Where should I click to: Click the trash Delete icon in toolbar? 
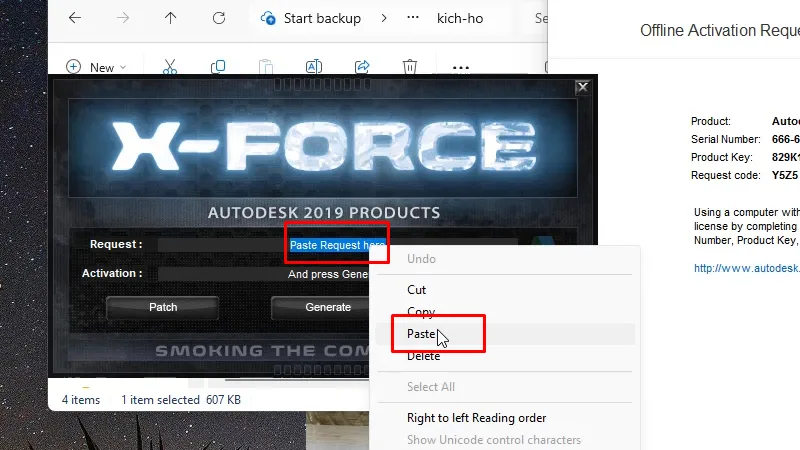(410, 67)
